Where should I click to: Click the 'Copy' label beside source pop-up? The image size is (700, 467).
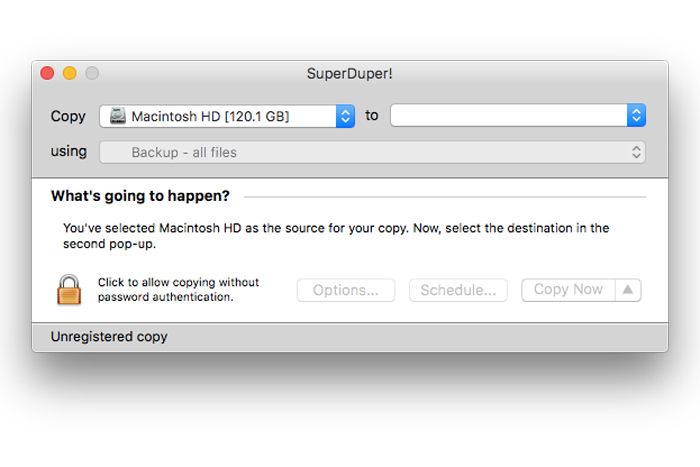(x=68, y=116)
